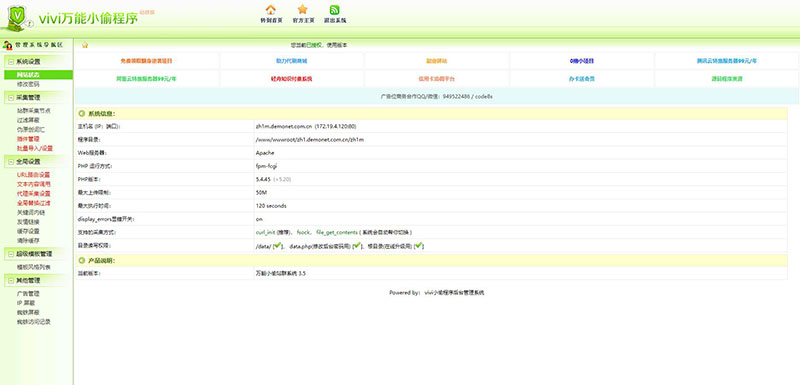Viewport: 800px width, 385px height.
Task: Select 清除缓存 in the sidebar
Action: point(28,240)
